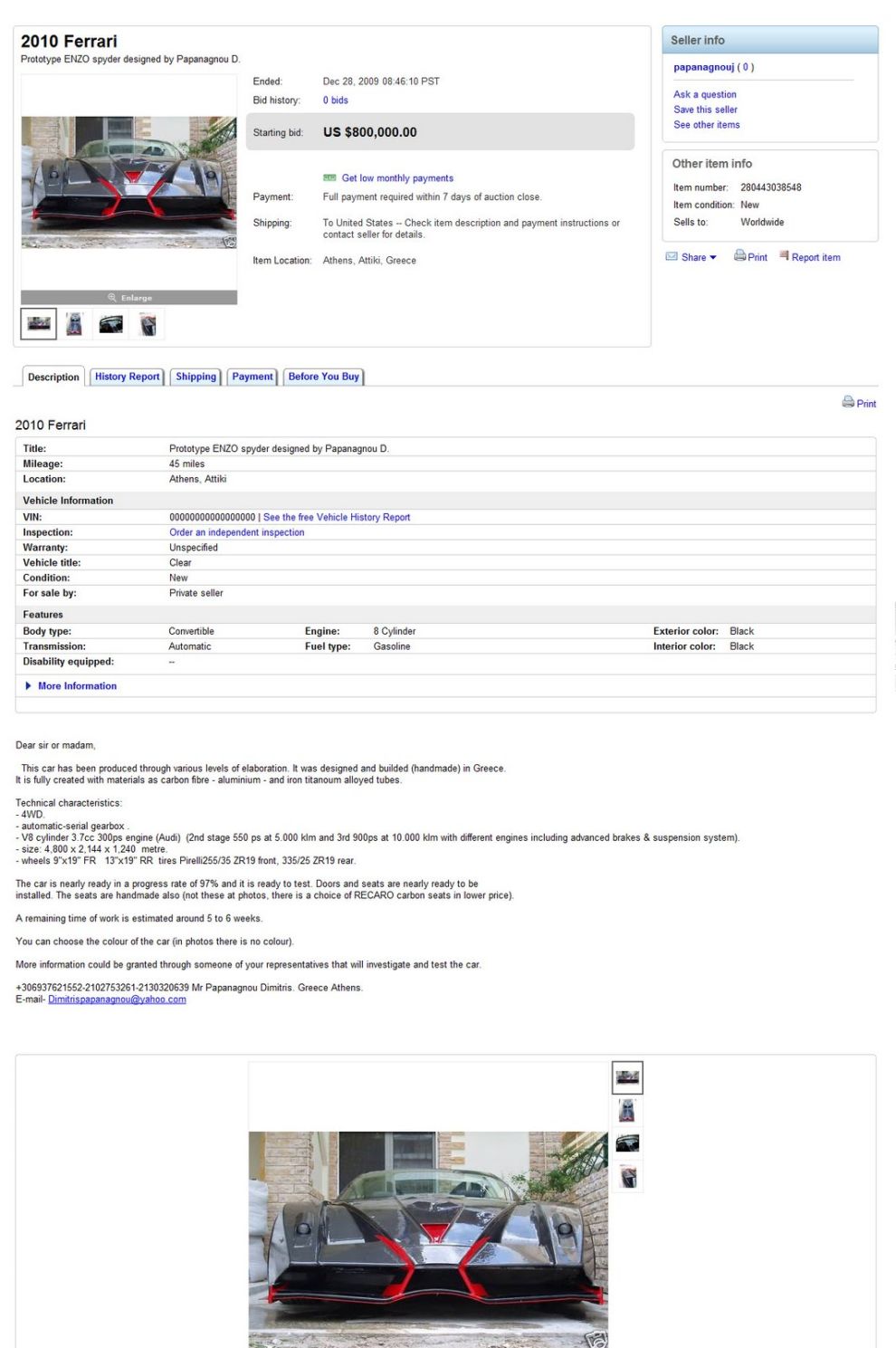
Task: Open the Shipping tab
Action: pyautogui.click(x=195, y=377)
